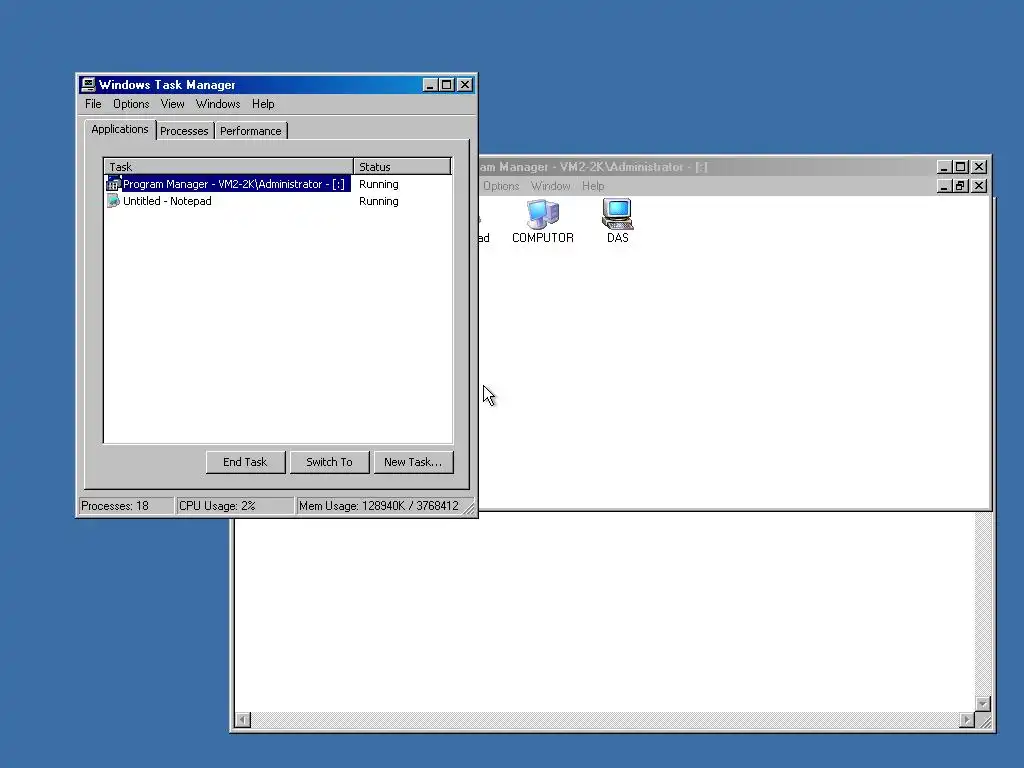The height and width of the screenshot is (768, 1024).
Task: Click the Task Manager resize grip
Action: tap(470, 509)
